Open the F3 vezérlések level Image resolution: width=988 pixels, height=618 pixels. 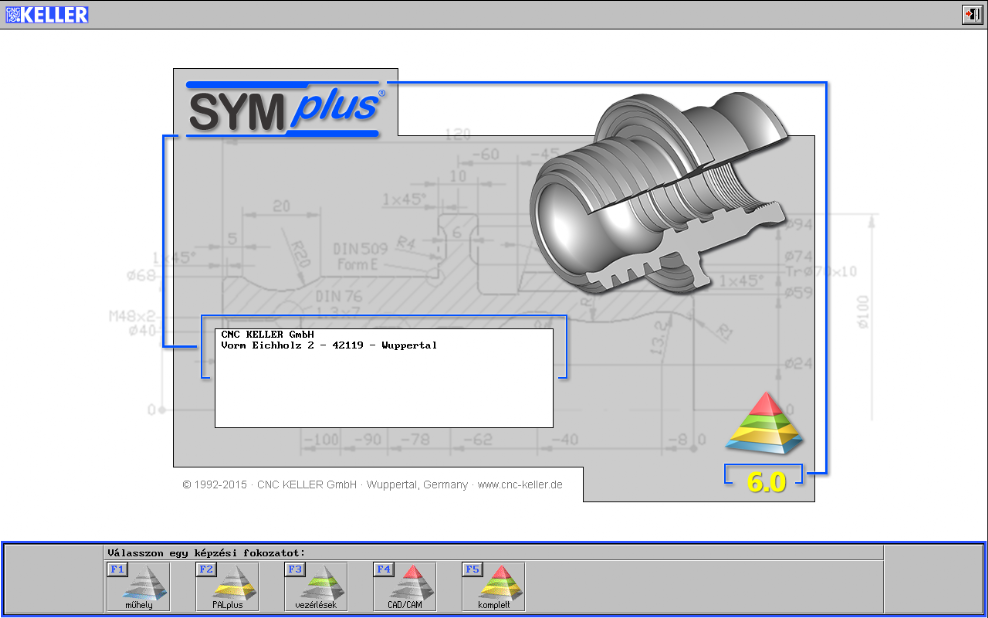[x=316, y=587]
